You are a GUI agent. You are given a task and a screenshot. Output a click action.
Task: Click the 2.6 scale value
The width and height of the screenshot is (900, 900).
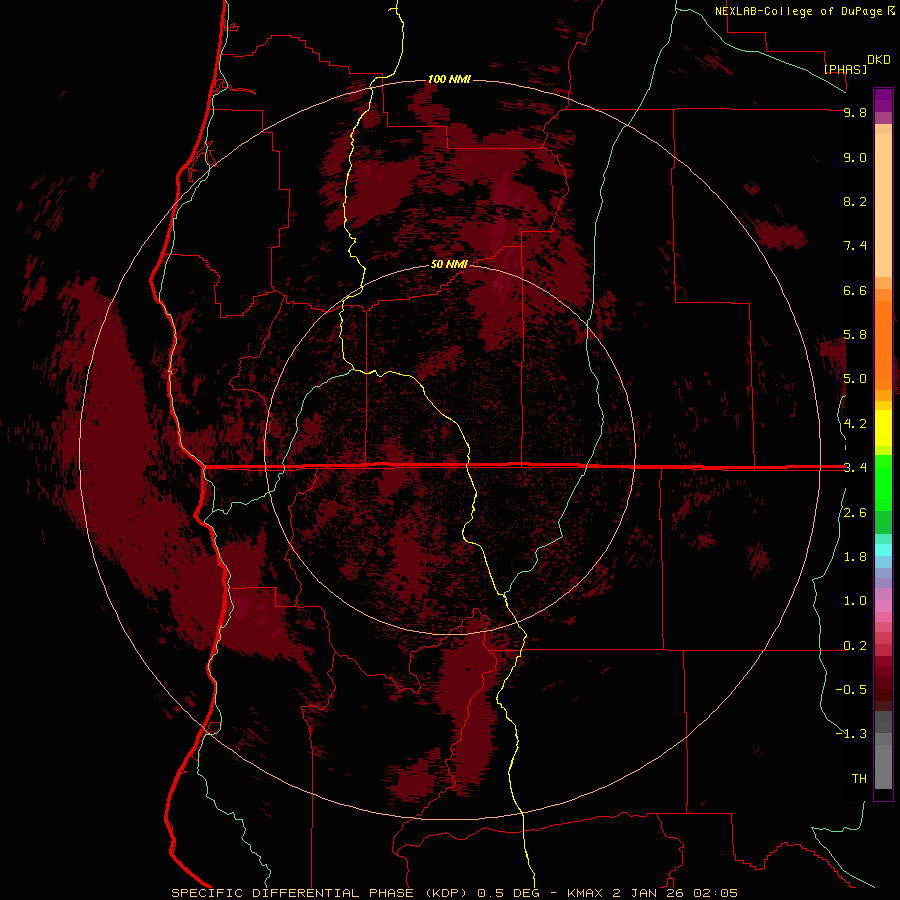point(855,513)
